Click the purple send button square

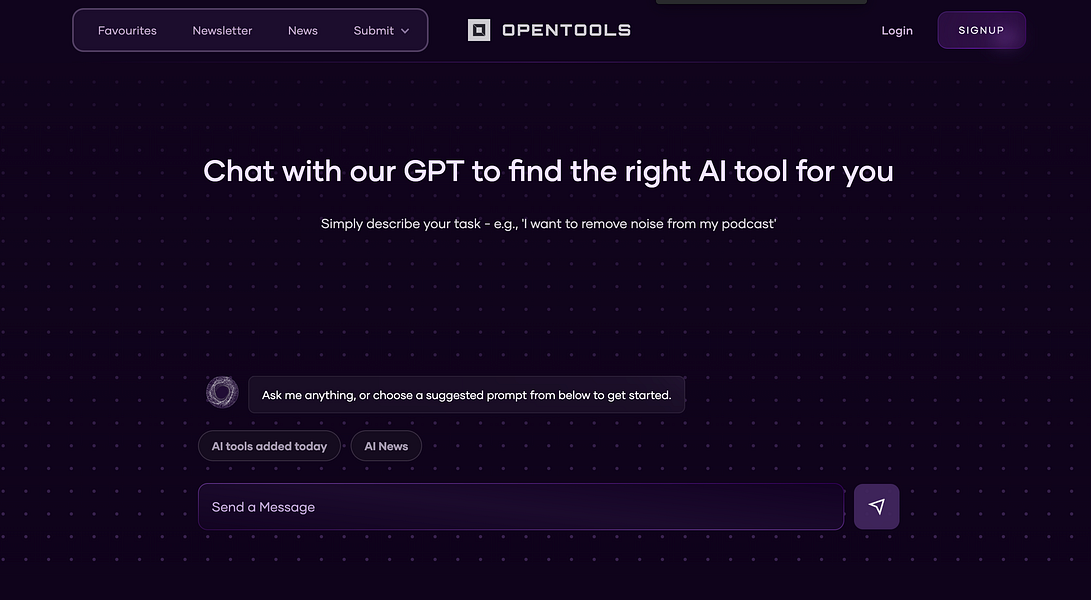(876, 506)
